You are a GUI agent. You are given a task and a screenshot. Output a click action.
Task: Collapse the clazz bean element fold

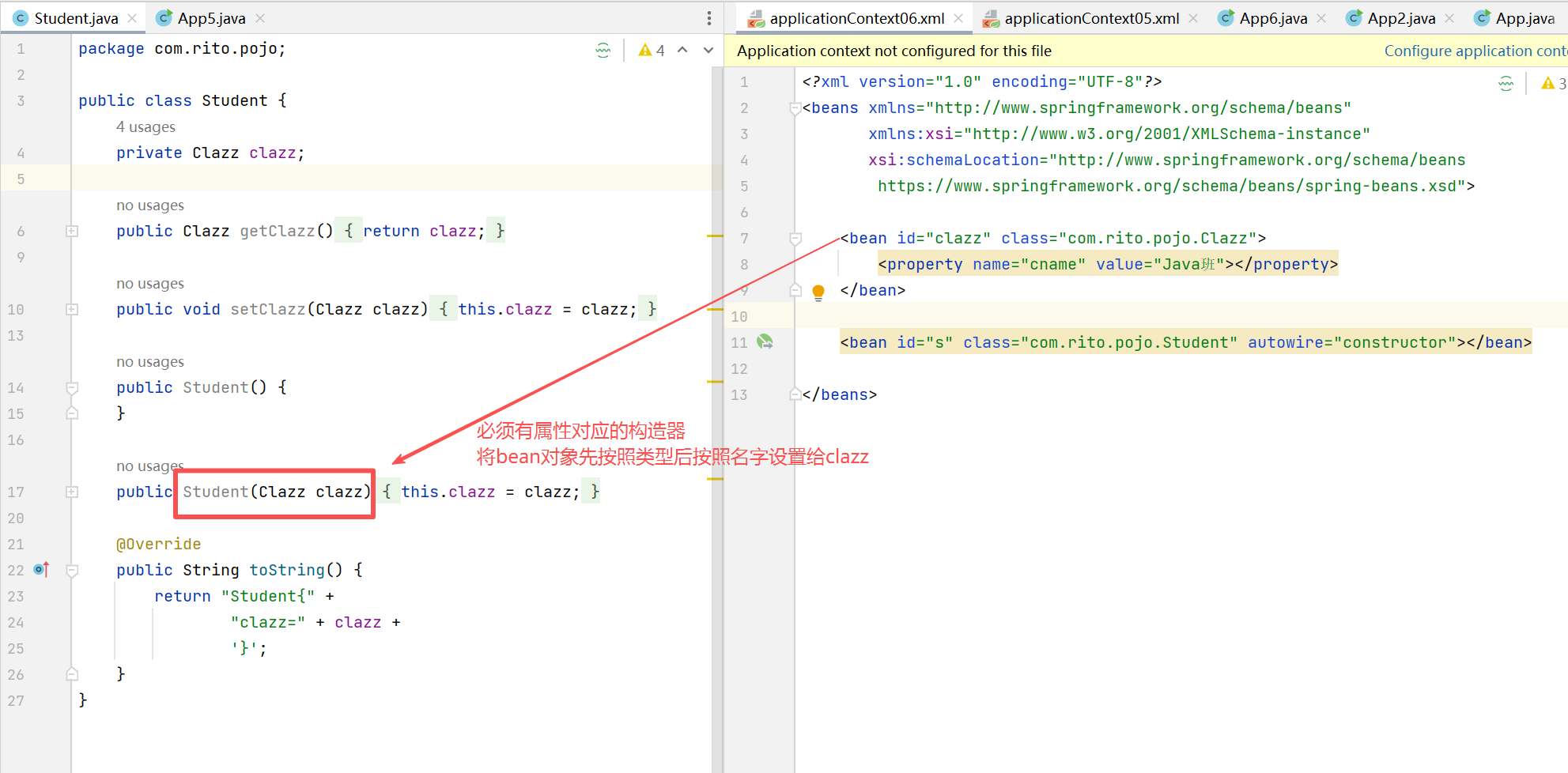click(x=795, y=239)
